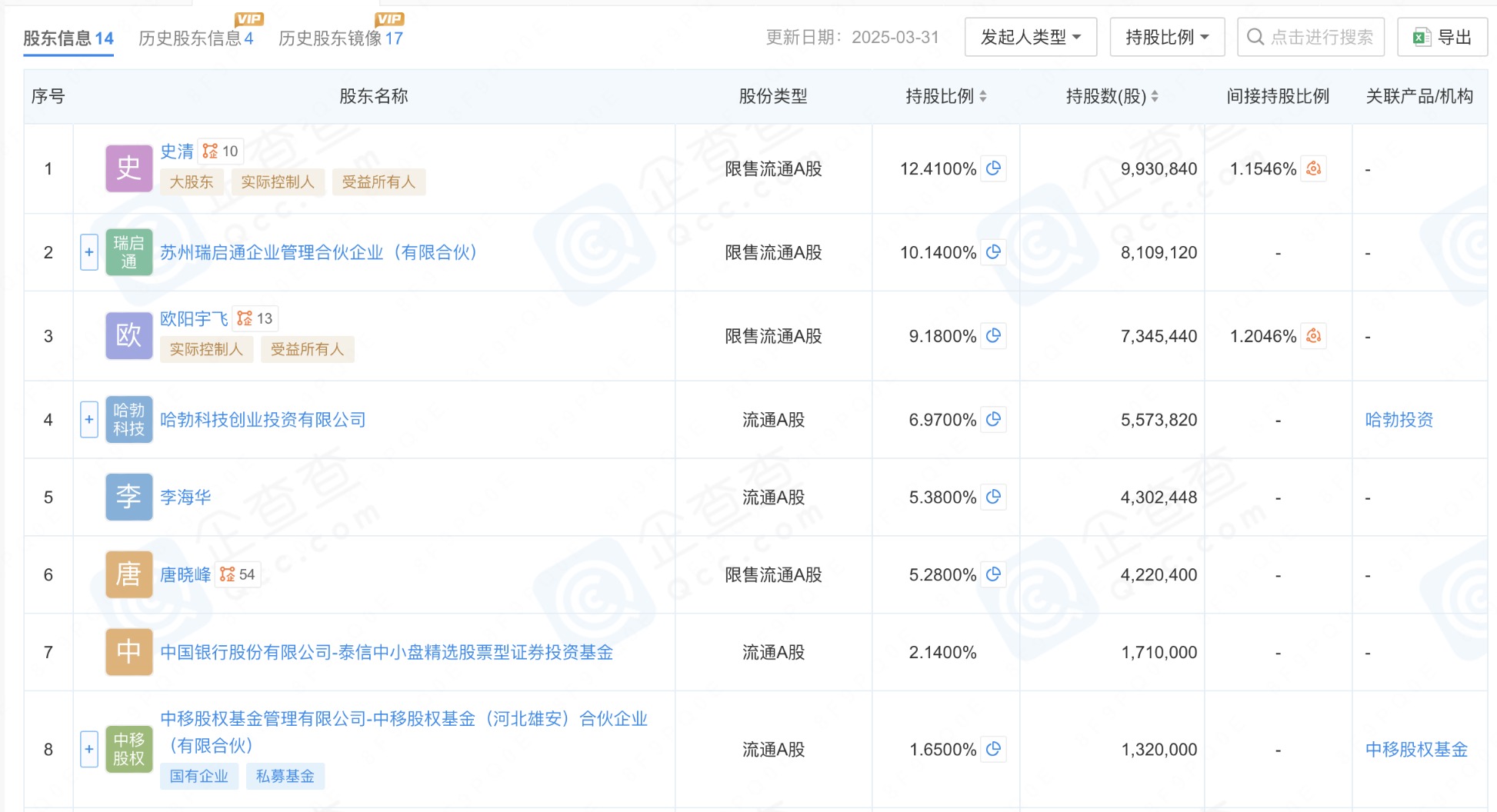
Task: Open related institution 哈勃投资
Action: pyautogui.click(x=1399, y=420)
